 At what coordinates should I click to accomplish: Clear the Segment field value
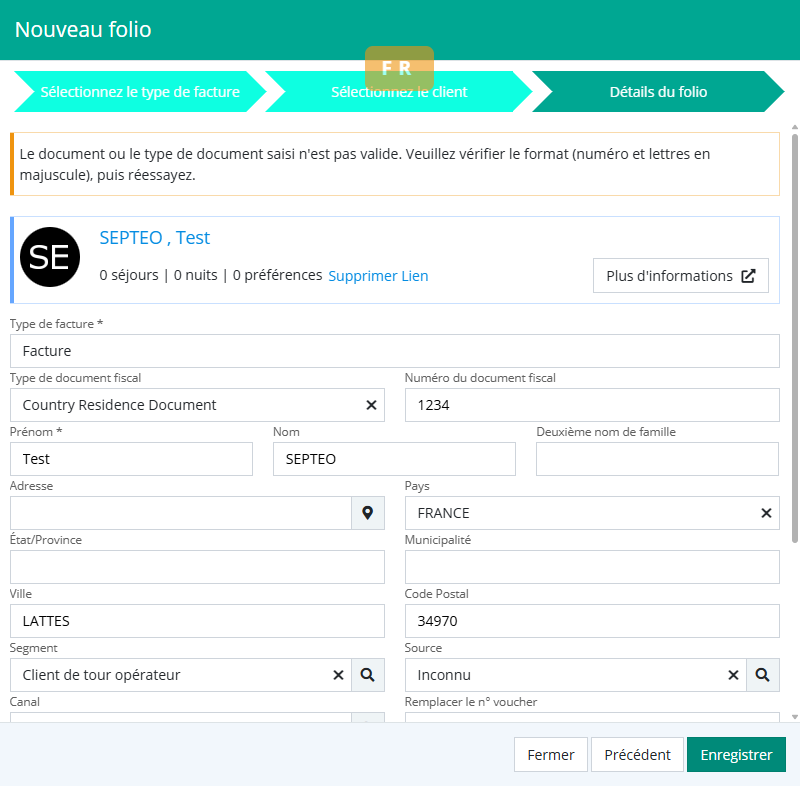point(338,675)
